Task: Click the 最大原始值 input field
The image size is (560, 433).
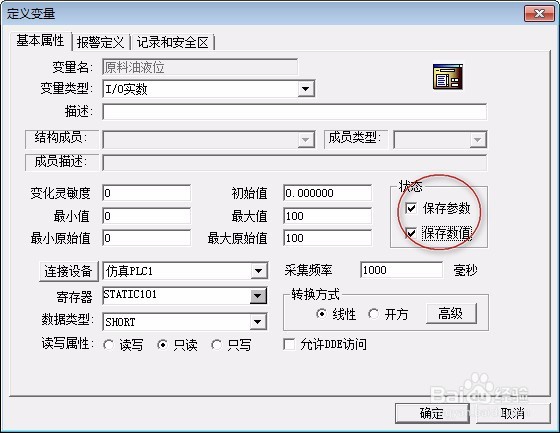Action: [328, 238]
